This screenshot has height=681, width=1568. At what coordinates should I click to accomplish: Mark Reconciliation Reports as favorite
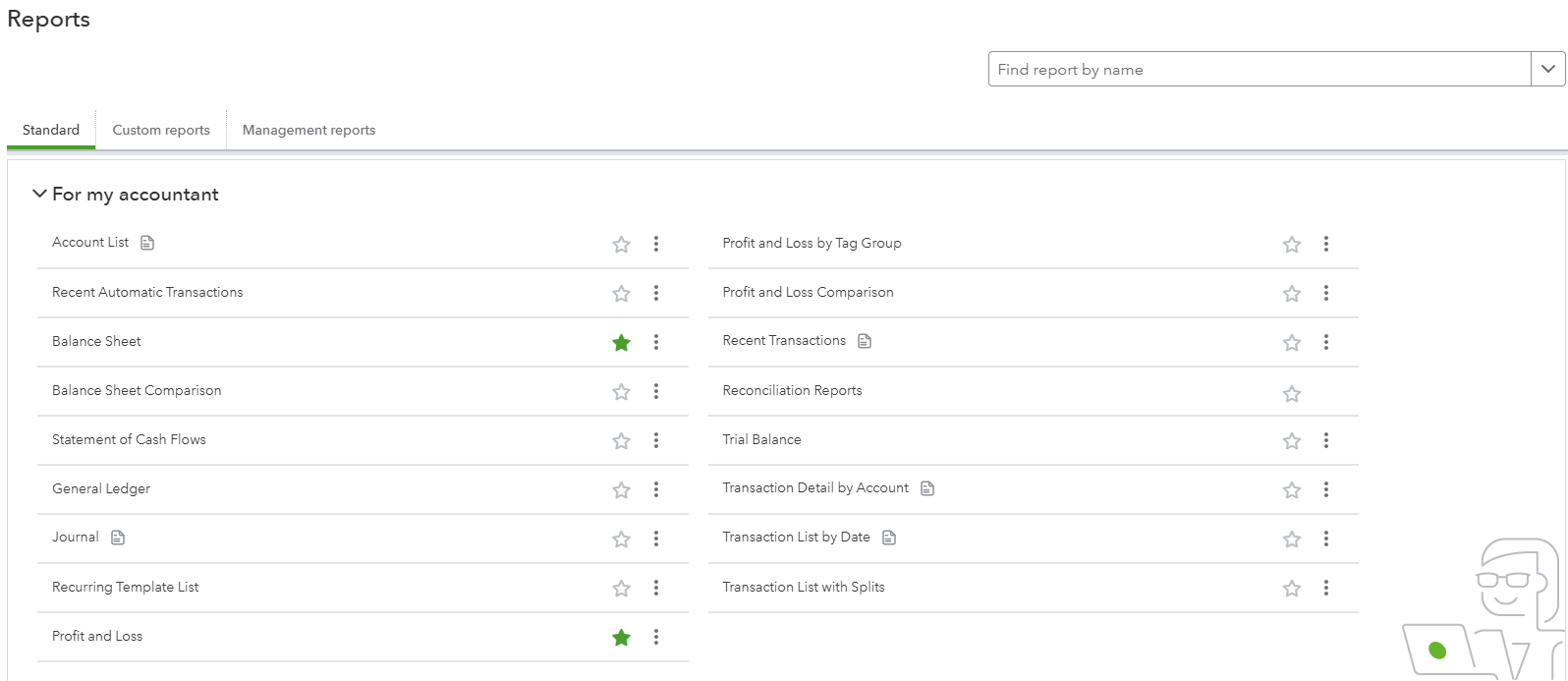point(1292,394)
